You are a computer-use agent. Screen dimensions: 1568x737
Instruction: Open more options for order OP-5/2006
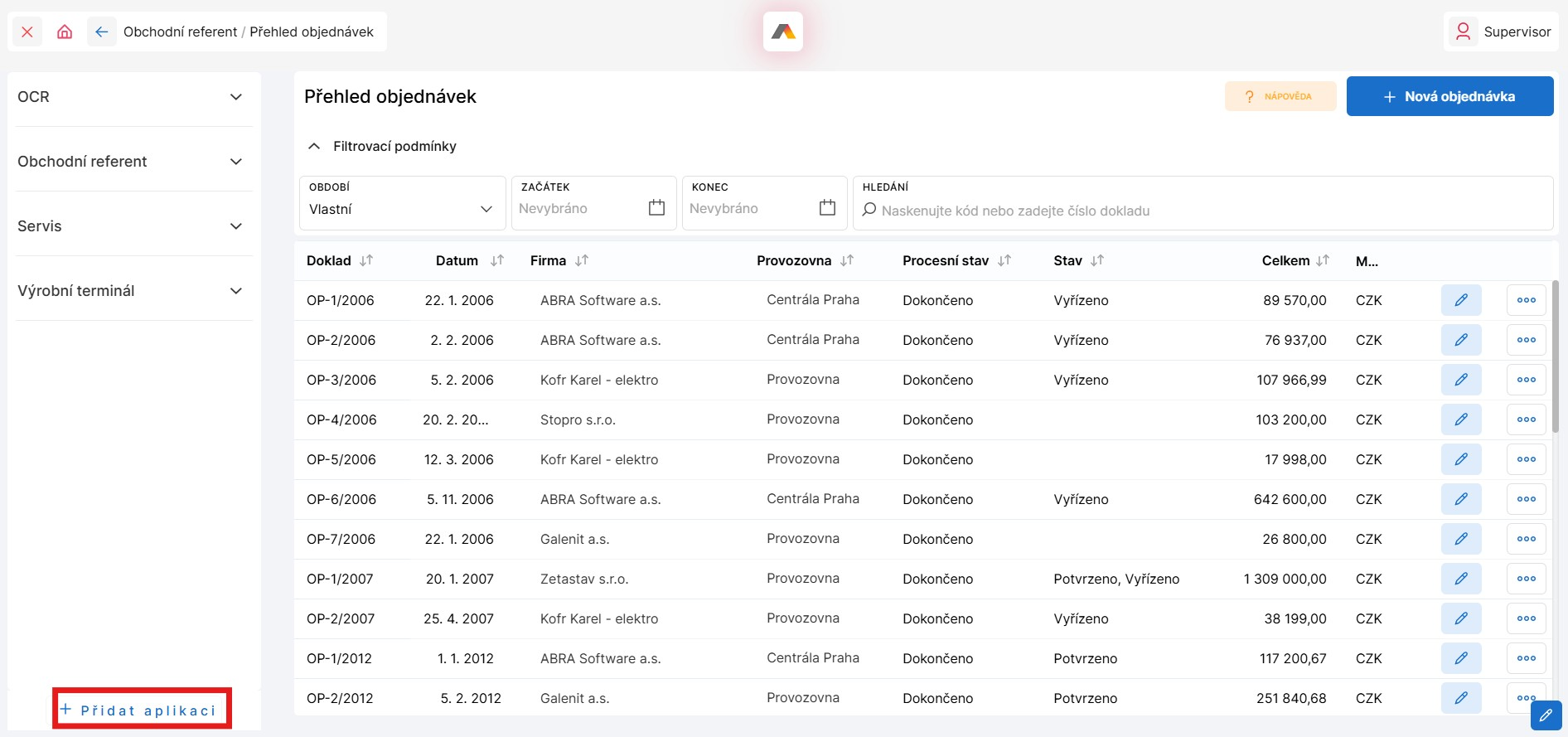(1527, 459)
